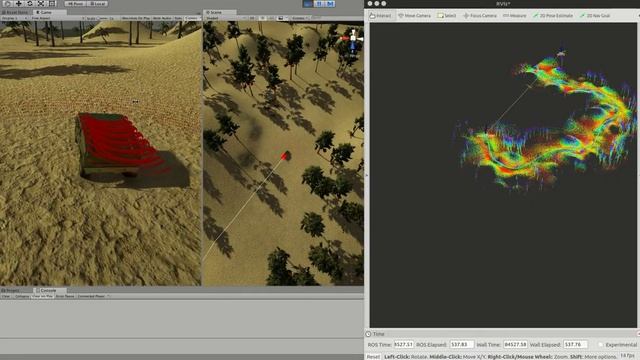Toggle the Pivot handle position button
The width and height of the screenshot is (640, 360).
point(75,4)
